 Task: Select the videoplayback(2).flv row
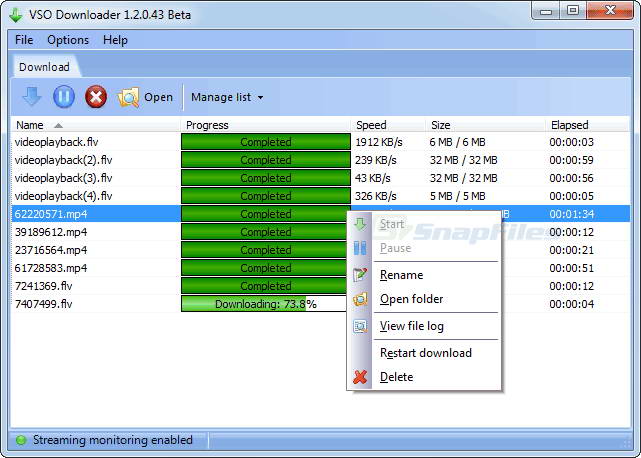(320, 160)
